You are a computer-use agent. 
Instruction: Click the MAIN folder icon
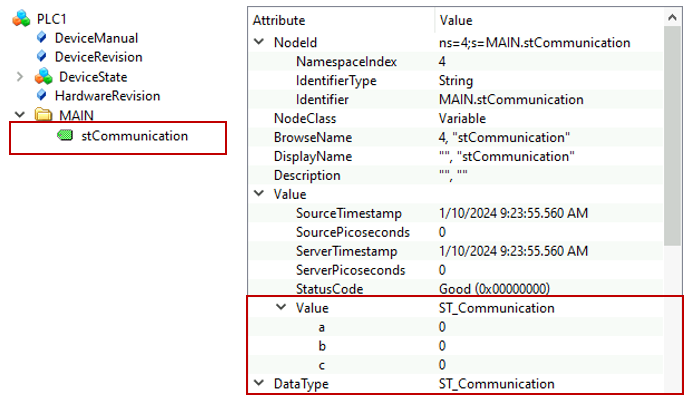pyautogui.click(x=43, y=115)
